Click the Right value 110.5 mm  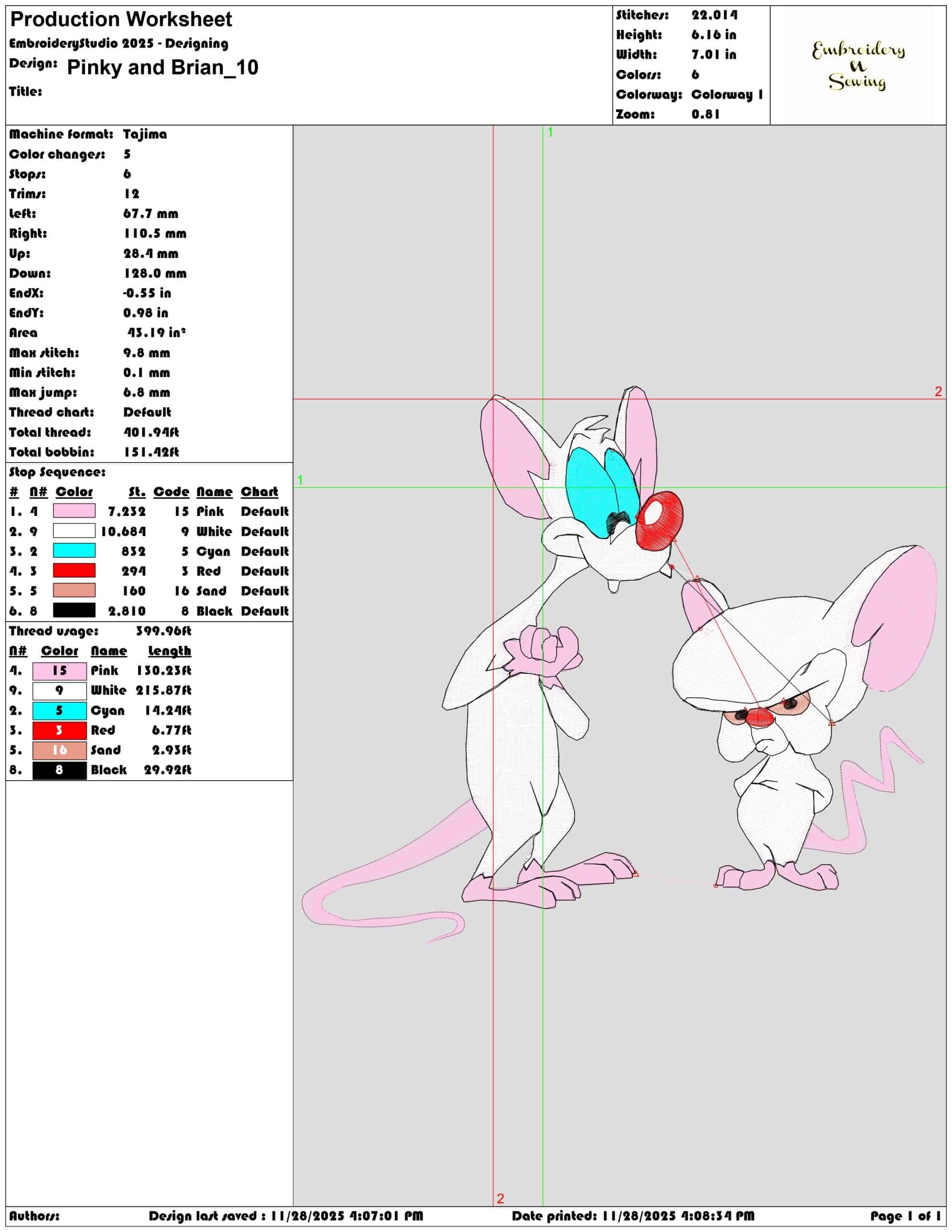[154, 233]
